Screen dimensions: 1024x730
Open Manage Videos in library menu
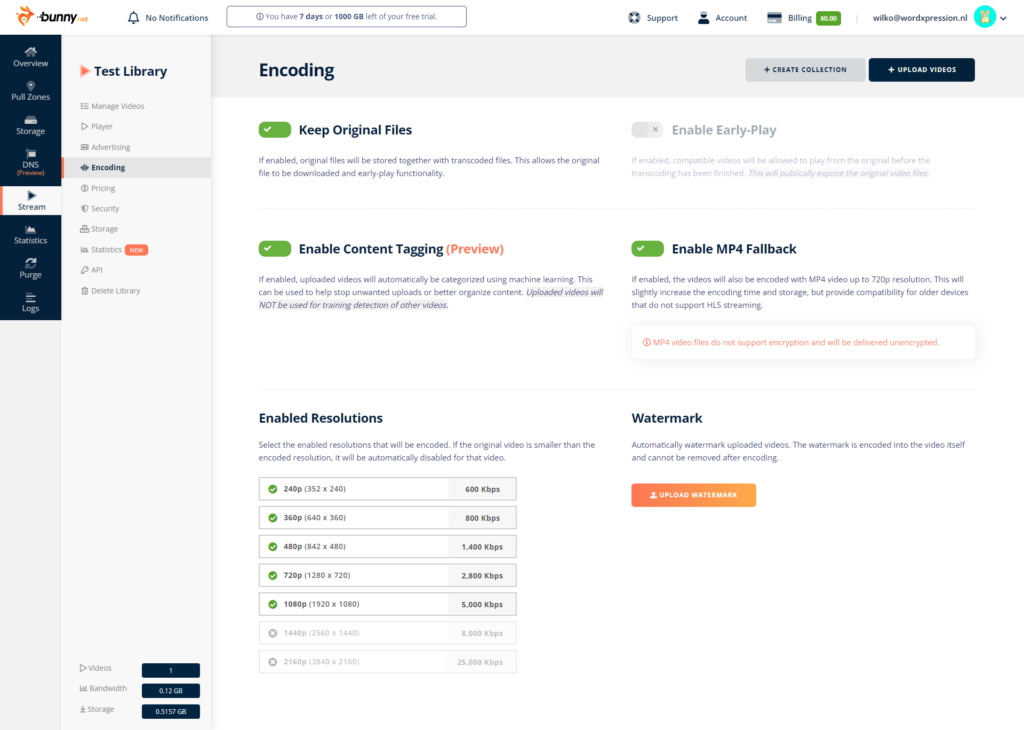pyautogui.click(x=112, y=106)
